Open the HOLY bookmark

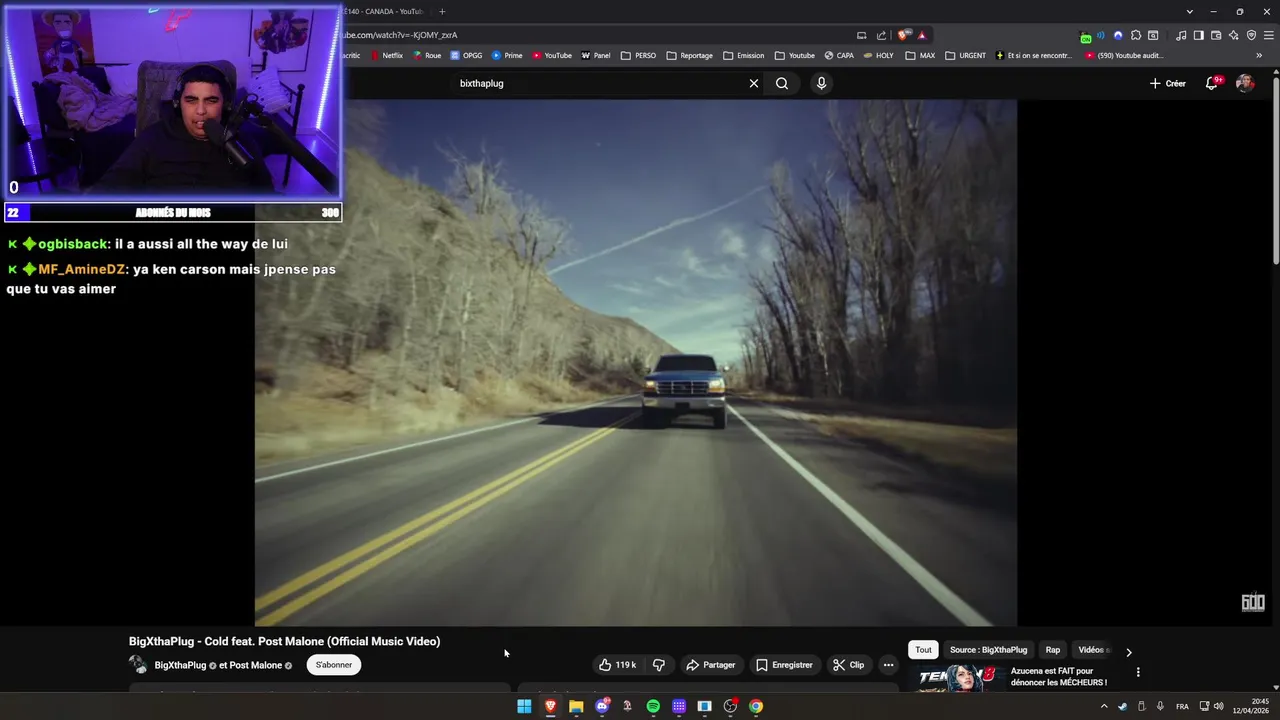[x=878, y=55]
